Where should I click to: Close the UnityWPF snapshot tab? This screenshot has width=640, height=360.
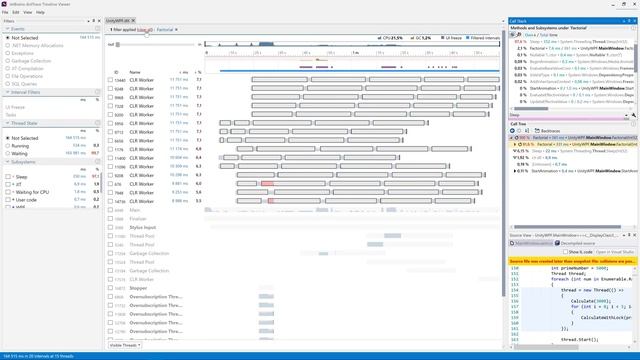click(x=133, y=20)
